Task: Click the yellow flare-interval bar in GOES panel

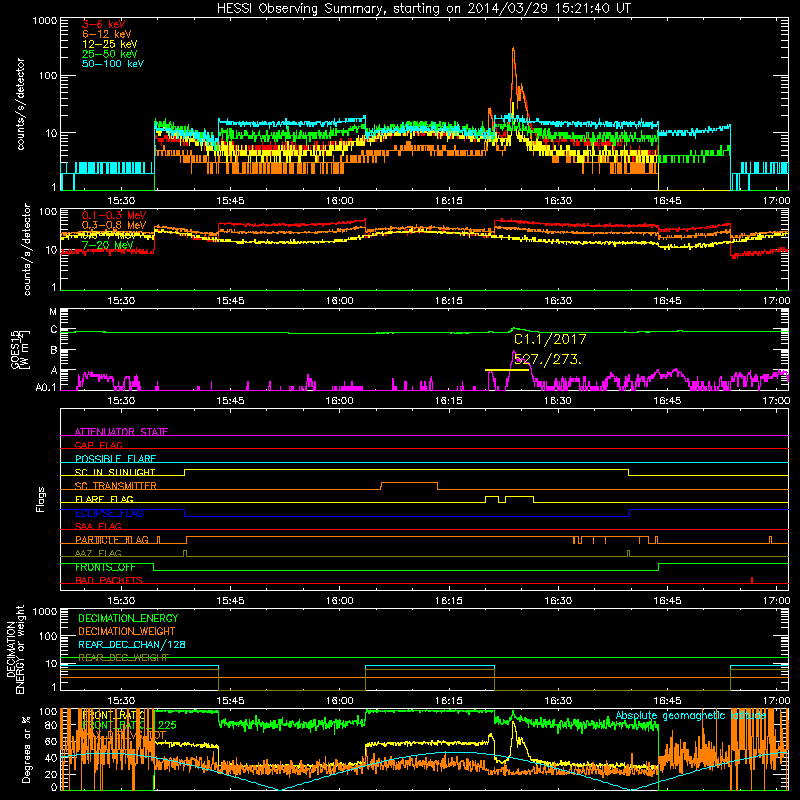Action: click(x=506, y=369)
